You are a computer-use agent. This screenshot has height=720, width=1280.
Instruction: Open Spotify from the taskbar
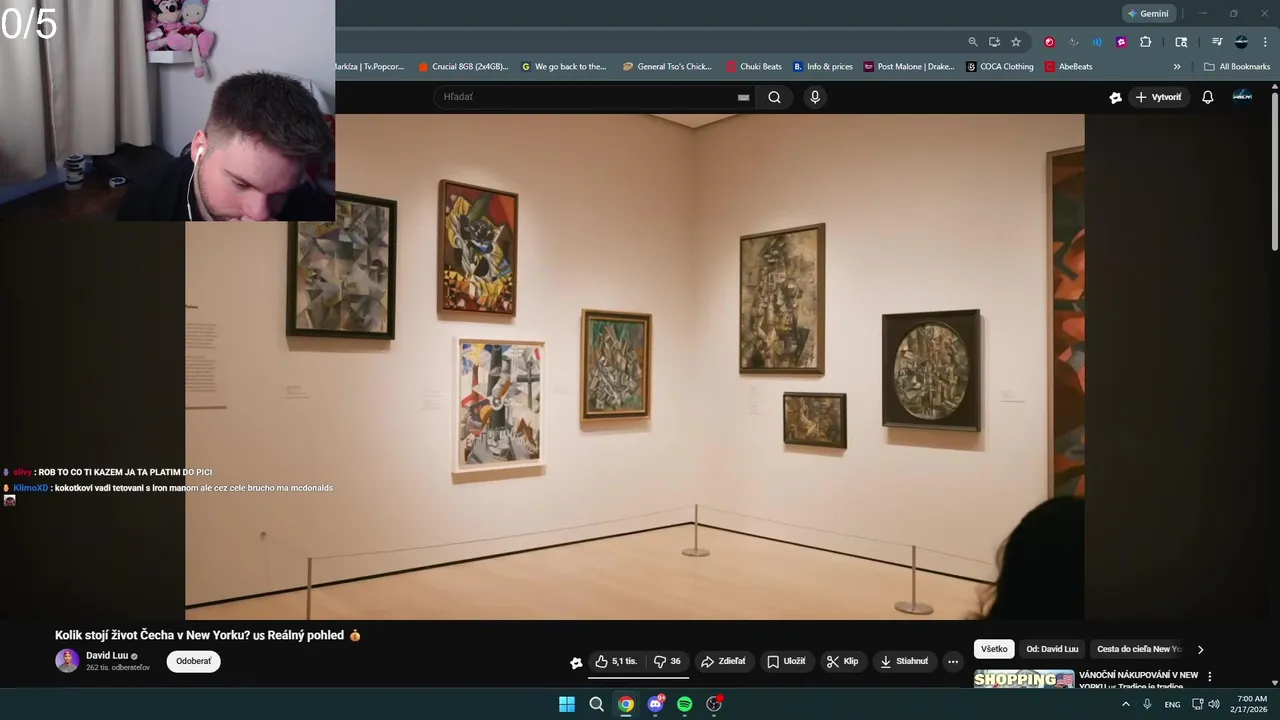[684, 704]
